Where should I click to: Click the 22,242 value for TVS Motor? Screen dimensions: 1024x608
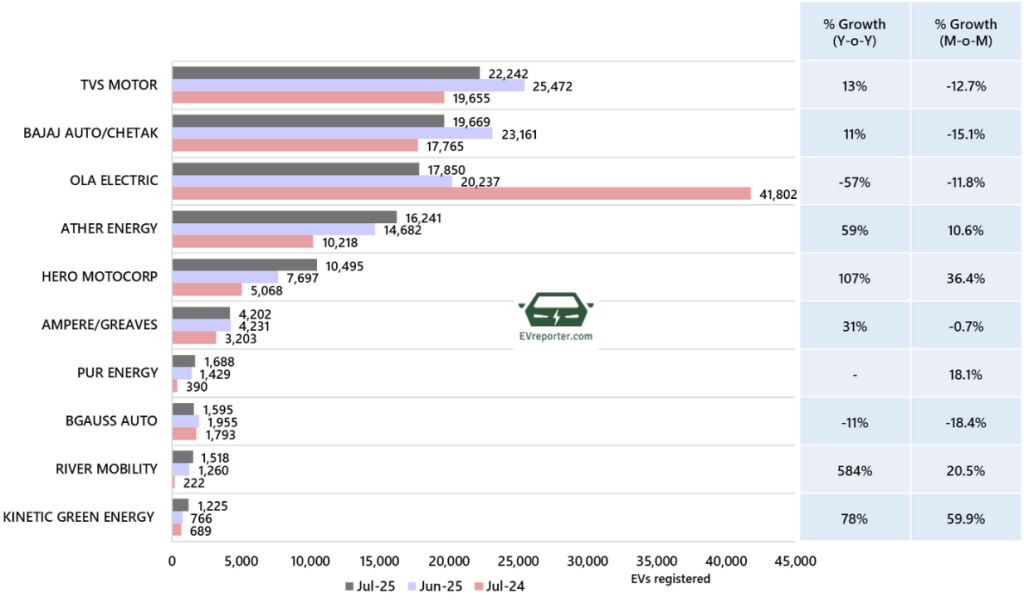click(x=508, y=74)
